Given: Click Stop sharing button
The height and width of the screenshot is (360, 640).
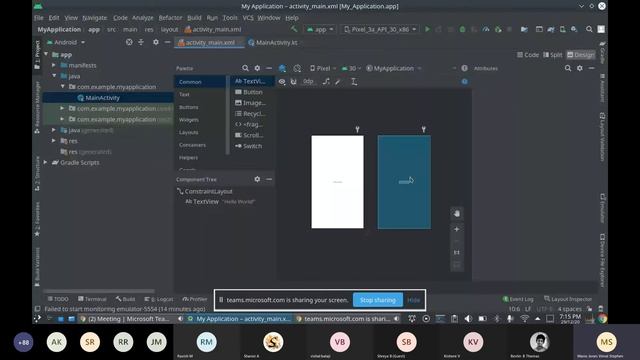Looking at the screenshot, I should click(x=378, y=300).
